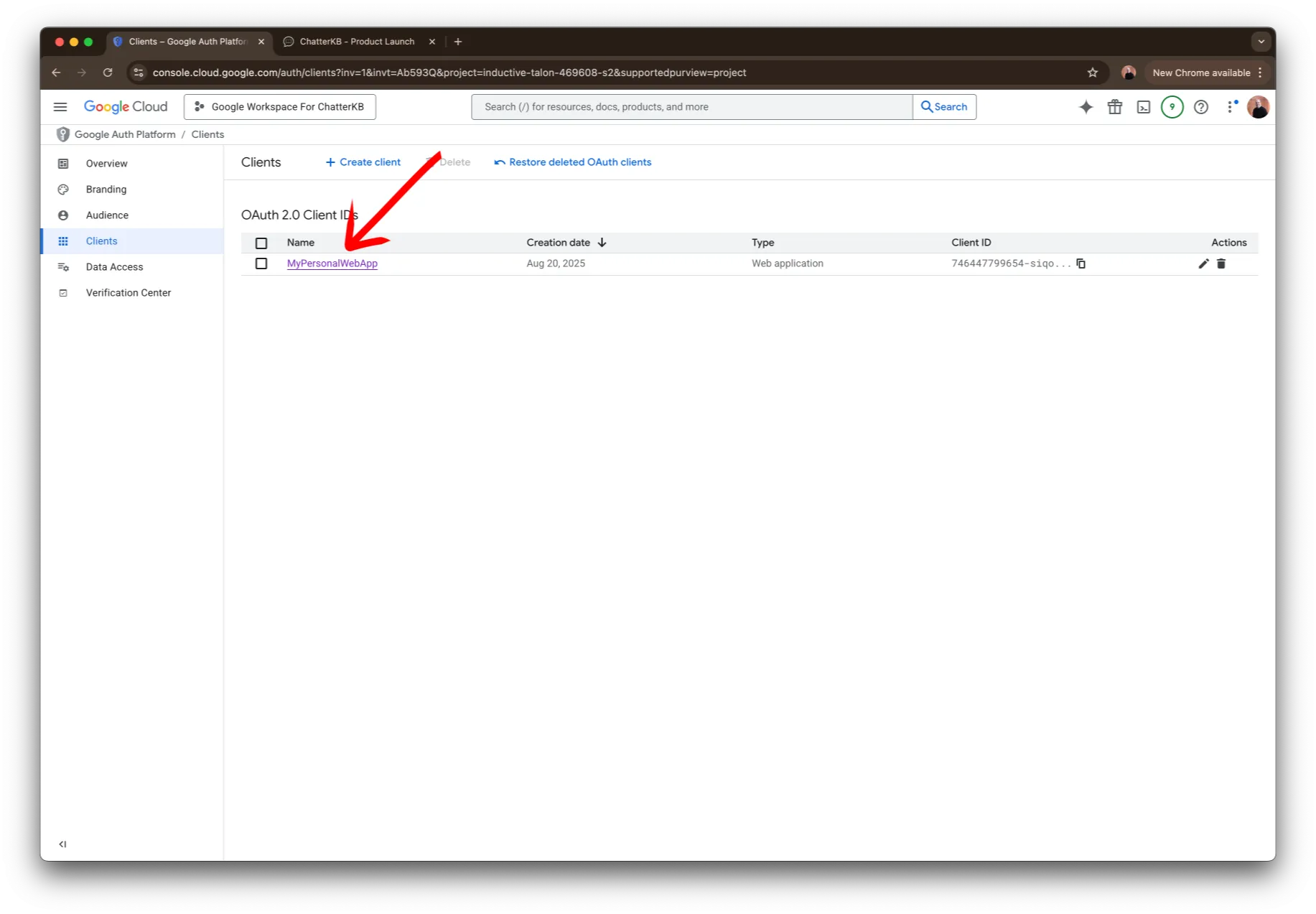Open the free trial gift icon
This screenshot has width=1316, height=914.
click(x=1114, y=107)
